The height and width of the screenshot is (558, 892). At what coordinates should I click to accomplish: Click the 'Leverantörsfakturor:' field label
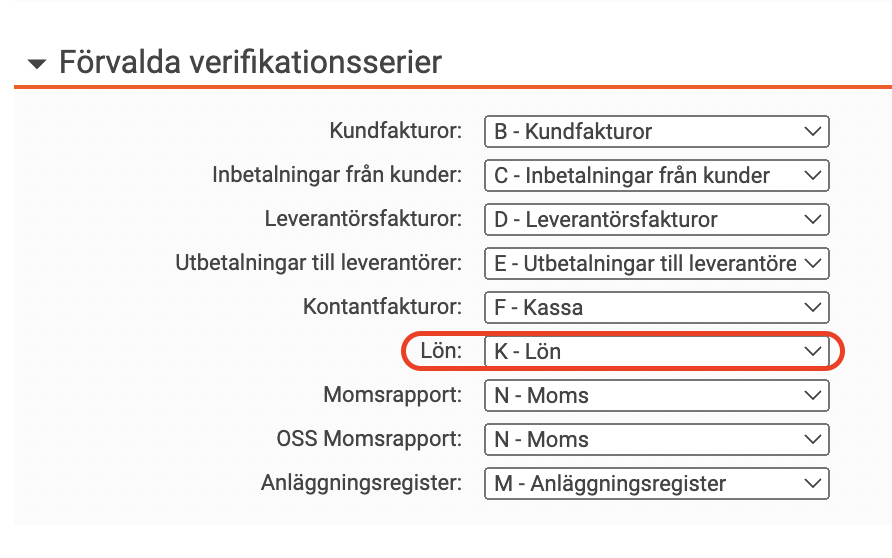coord(363,220)
